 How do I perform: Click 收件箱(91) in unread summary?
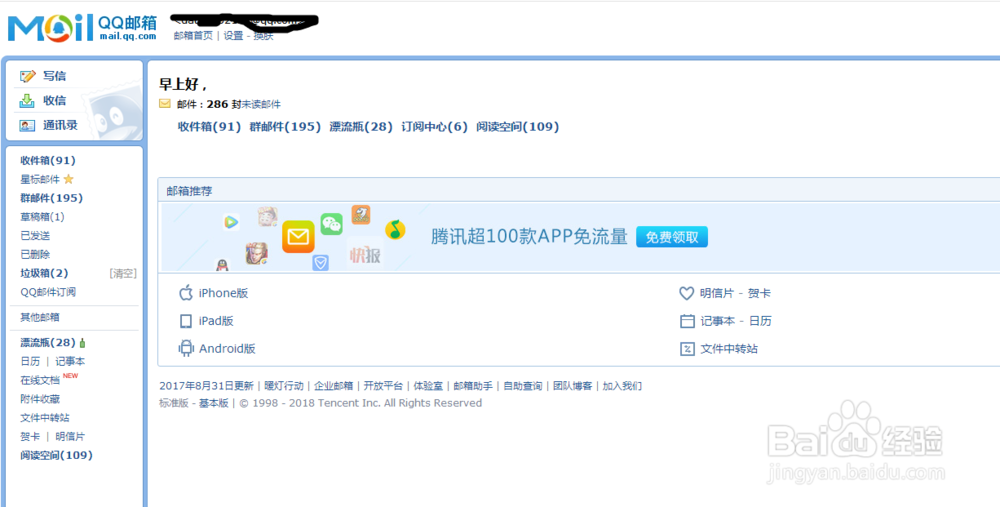click(x=209, y=127)
